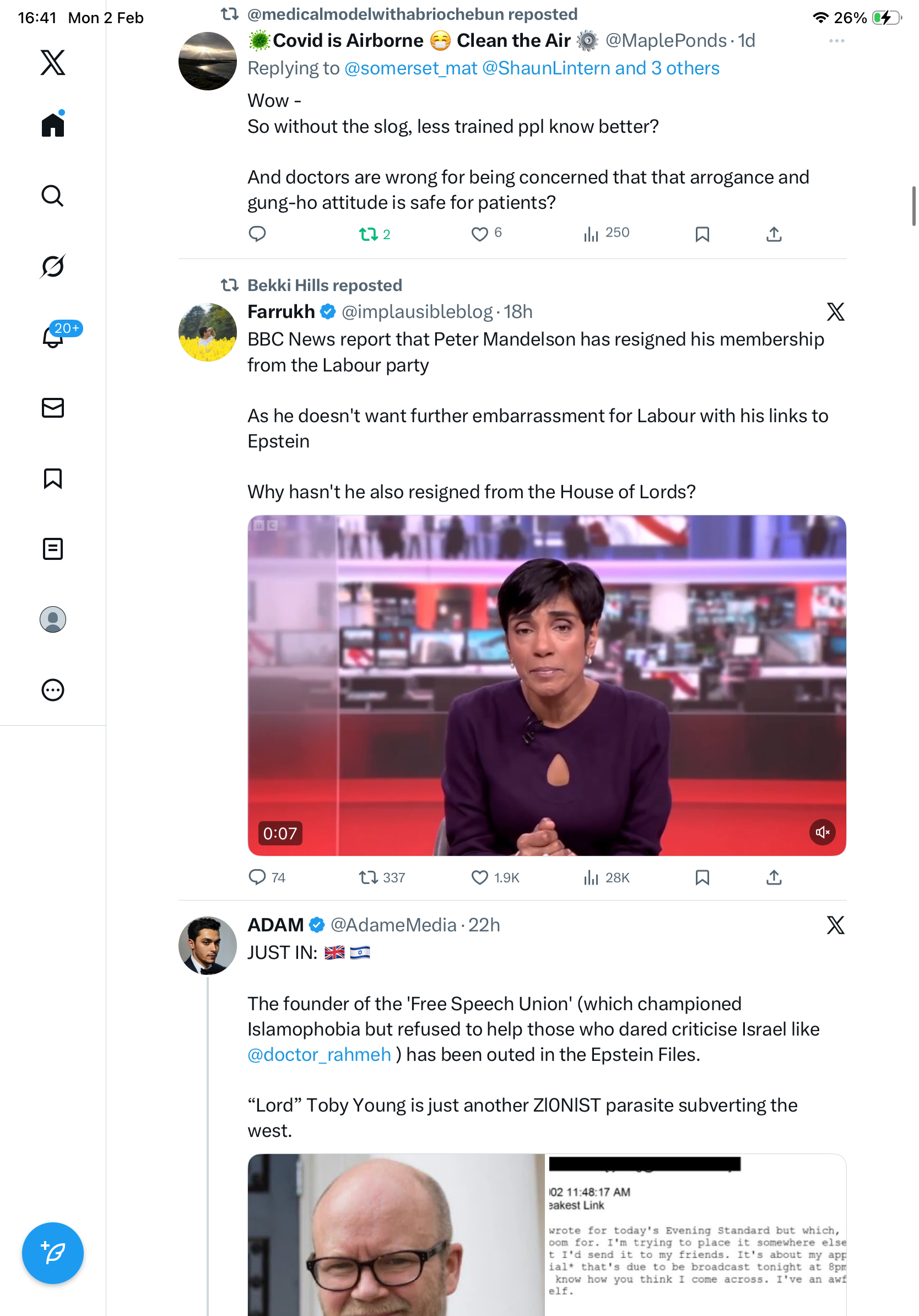This screenshot has width=919, height=1316.
Task: Open the @doctor_rahmeh mention link
Action: (x=319, y=1054)
